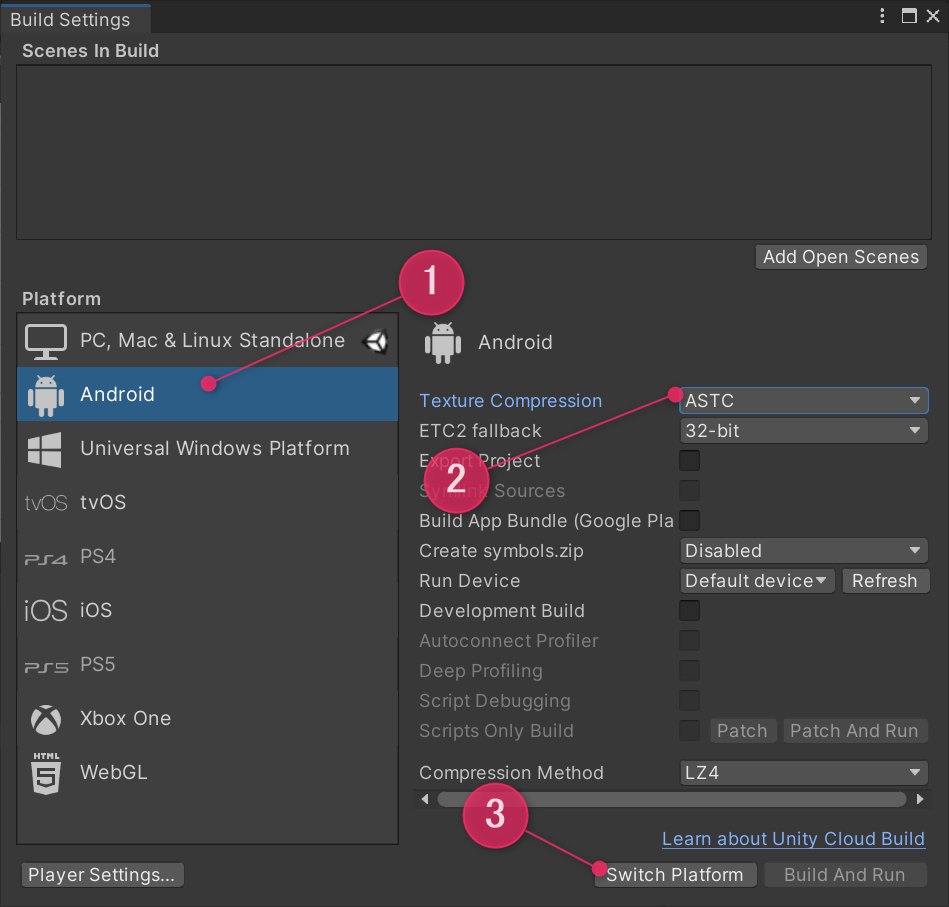Click the tvOS platform icon
The height and width of the screenshot is (907, 949).
(44, 502)
